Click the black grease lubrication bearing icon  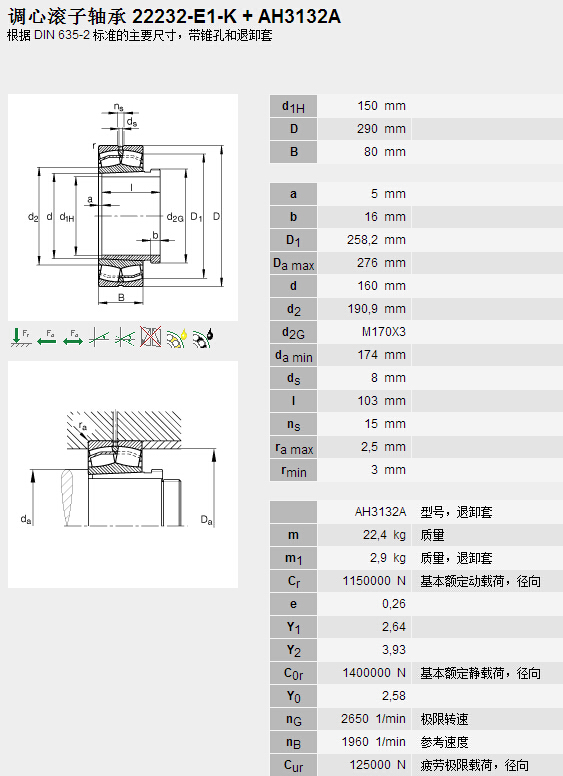(203, 338)
